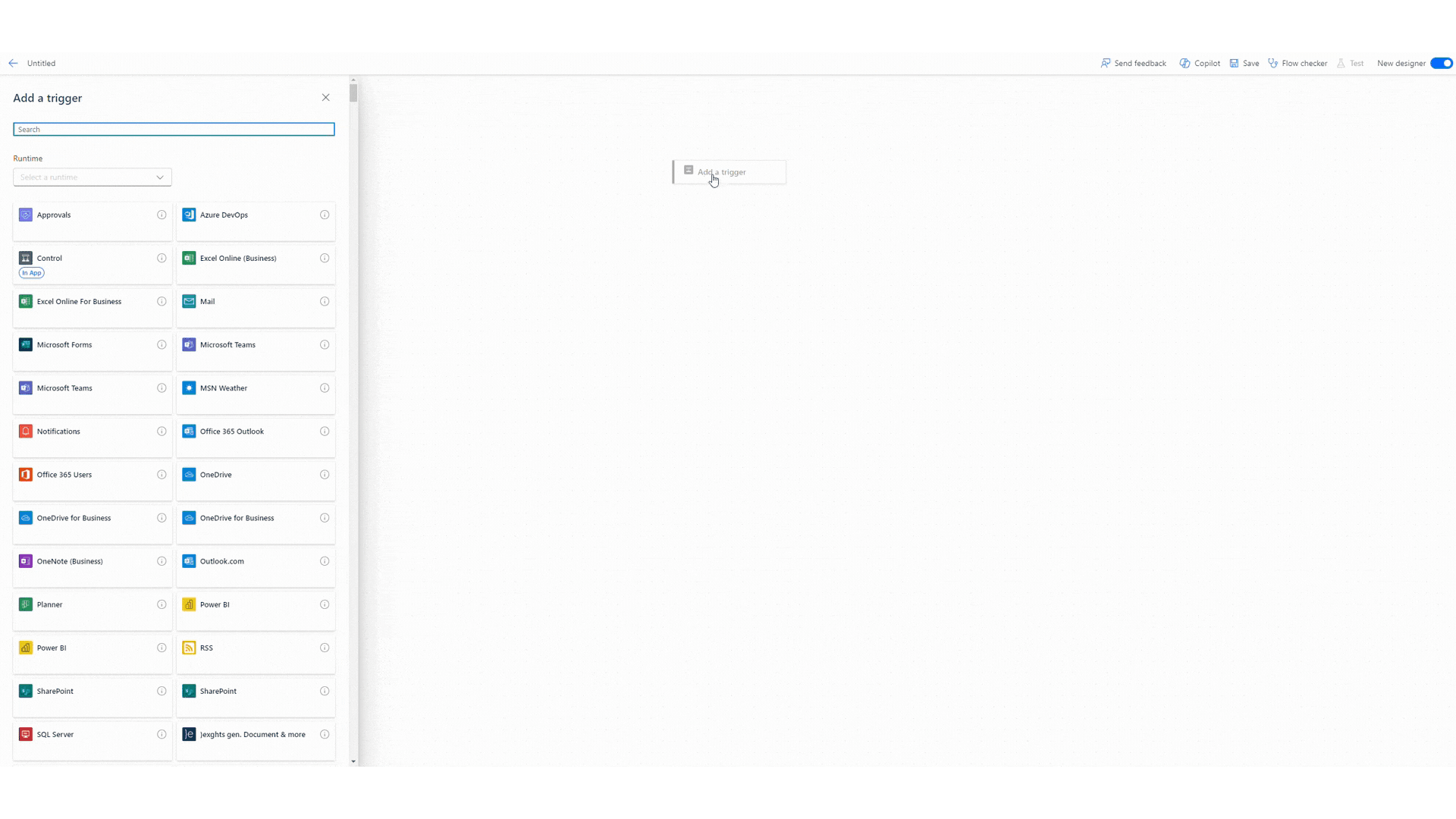Click the info icon on the Control card

point(162,258)
